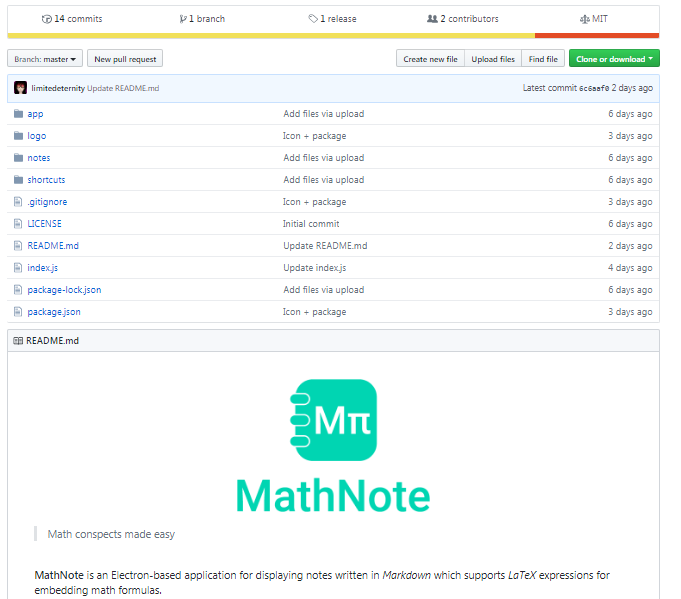Open the index.js file

click(43, 268)
